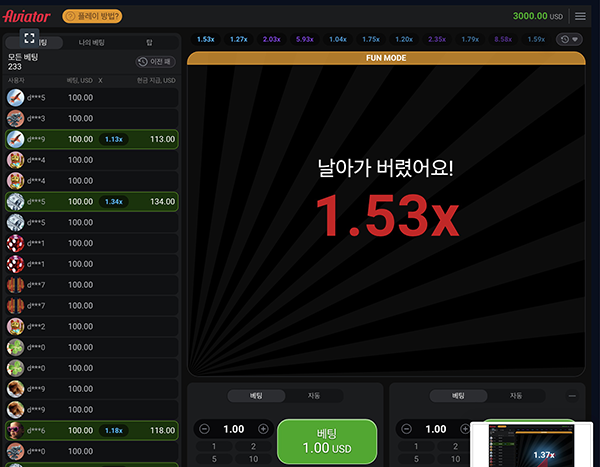This screenshot has width=600, height=467.
Task: Click the 5.93x multiplier in history bar
Action: coord(304,40)
